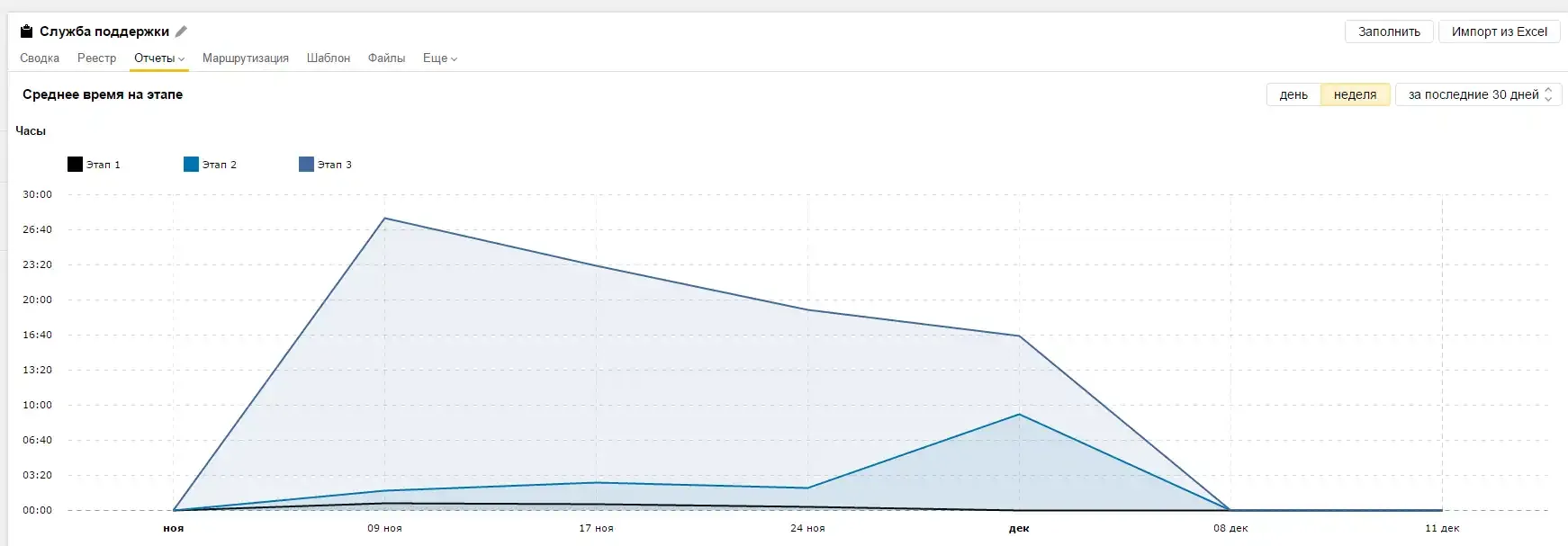Open the Сводка tab
Viewport: 1568px width, 546px height.
pyautogui.click(x=40, y=58)
